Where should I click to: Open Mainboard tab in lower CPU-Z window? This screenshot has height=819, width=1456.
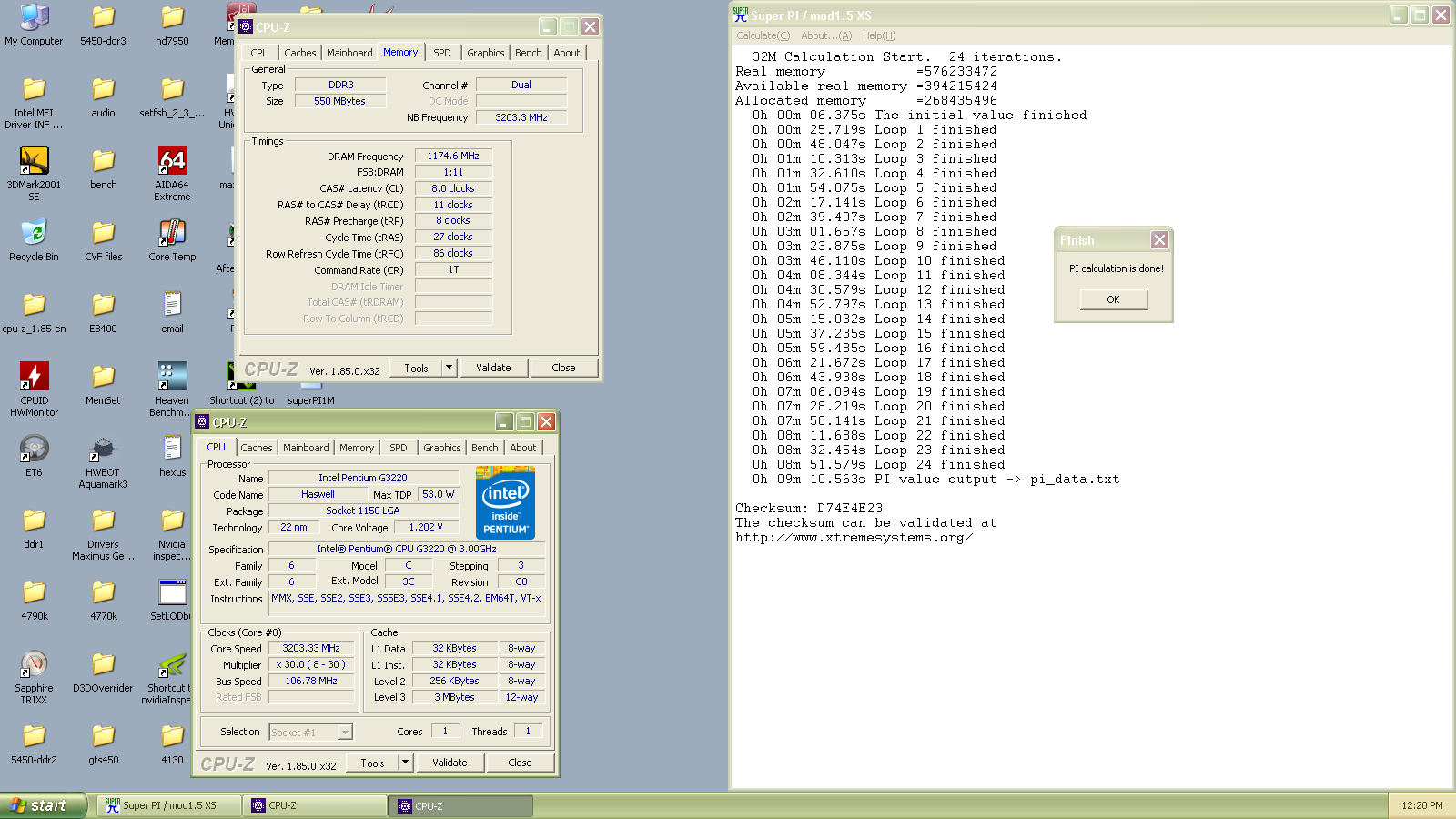(x=306, y=448)
